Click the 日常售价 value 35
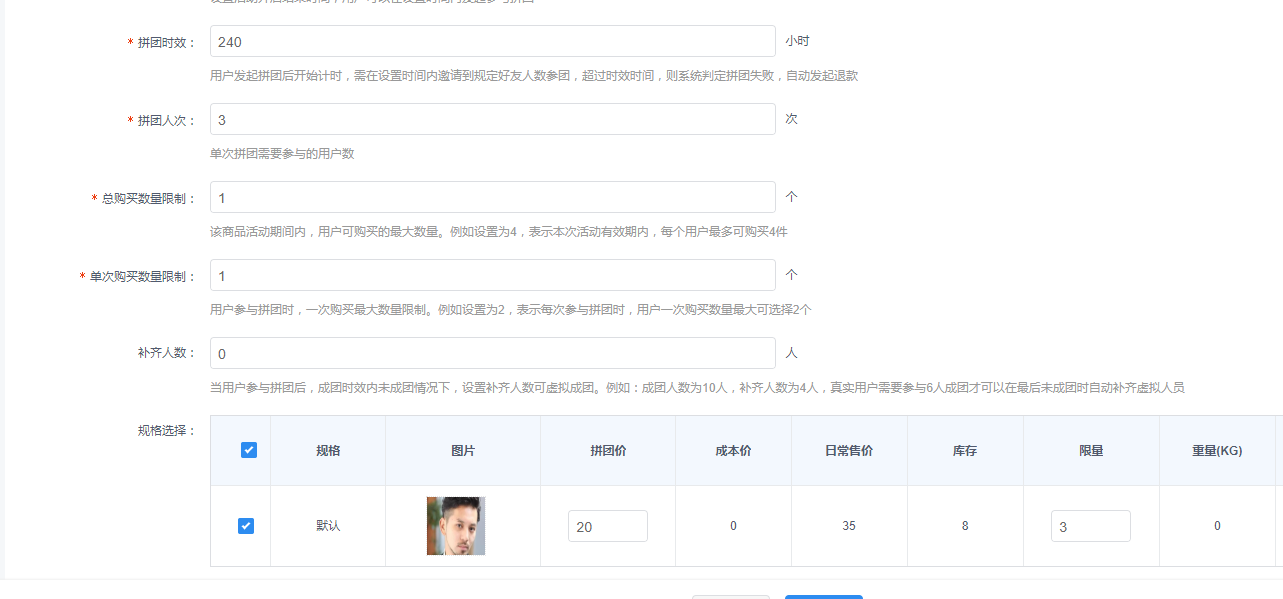This screenshot has width=1283, height=599. (849, 526)
